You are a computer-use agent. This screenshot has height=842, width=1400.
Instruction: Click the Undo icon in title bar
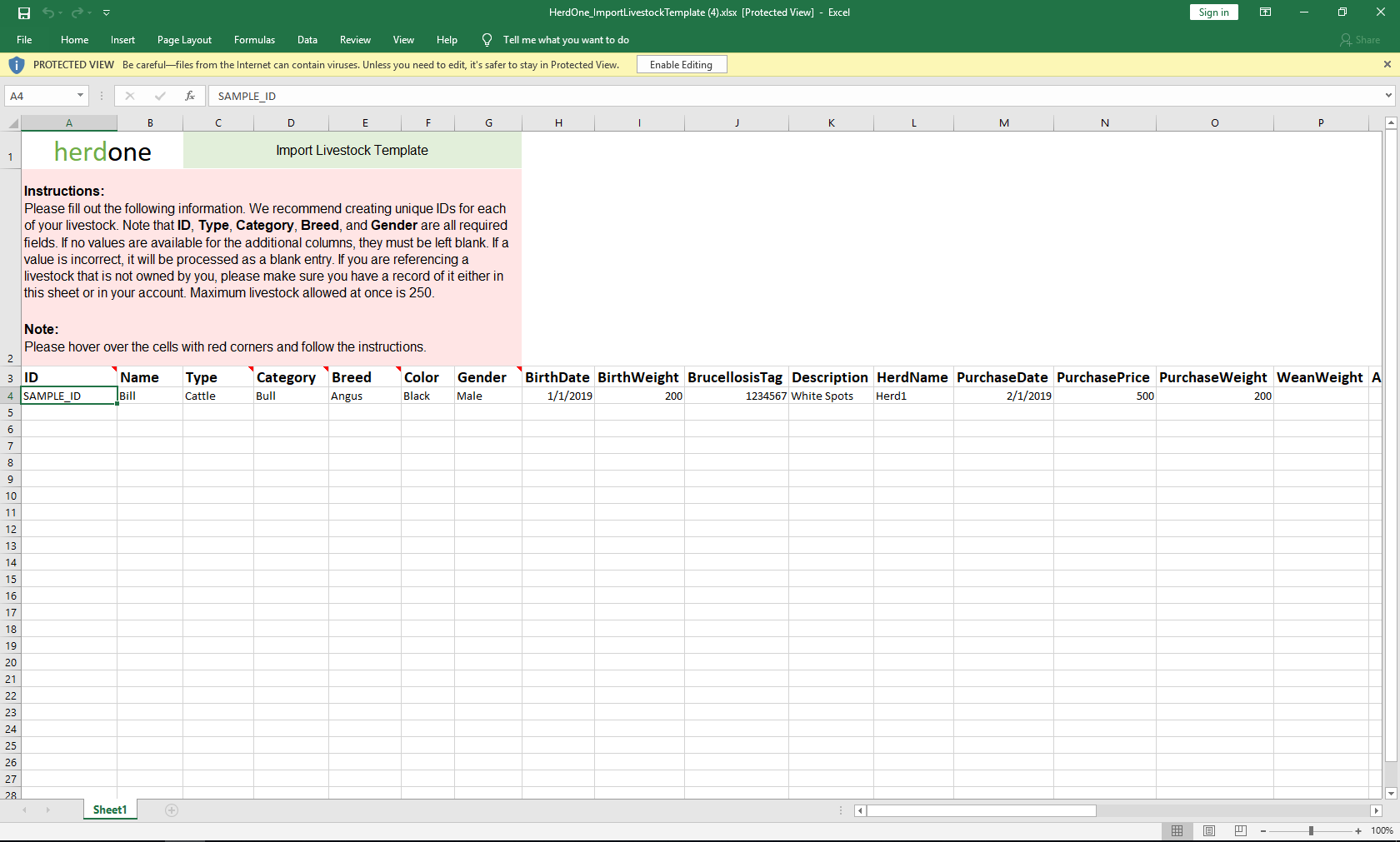coord(48,12)
